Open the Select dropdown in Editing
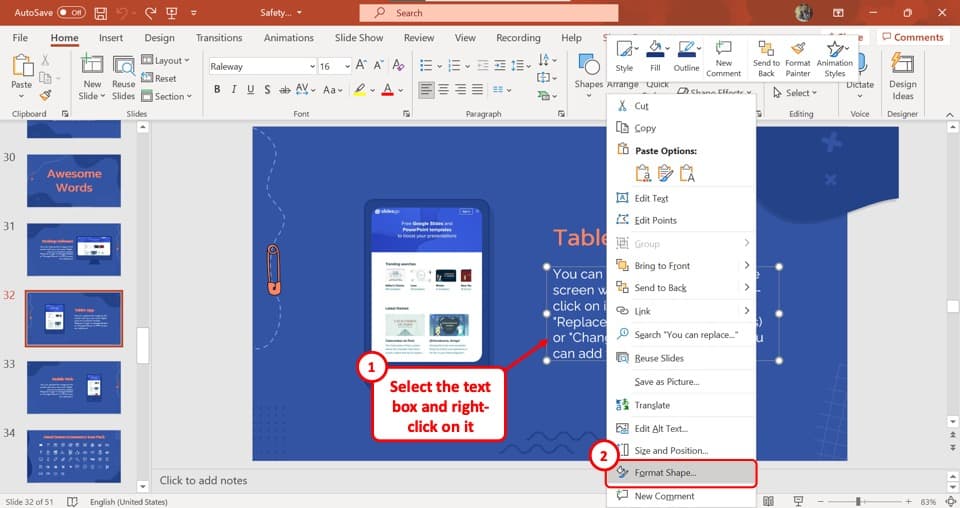The image size is (960, 508). [795, 92]
